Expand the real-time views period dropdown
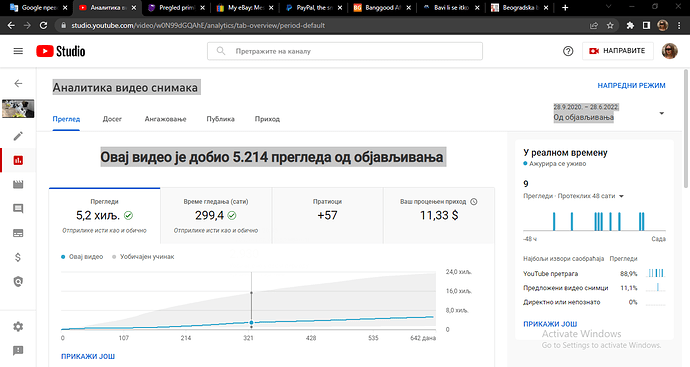 point(621,196)
